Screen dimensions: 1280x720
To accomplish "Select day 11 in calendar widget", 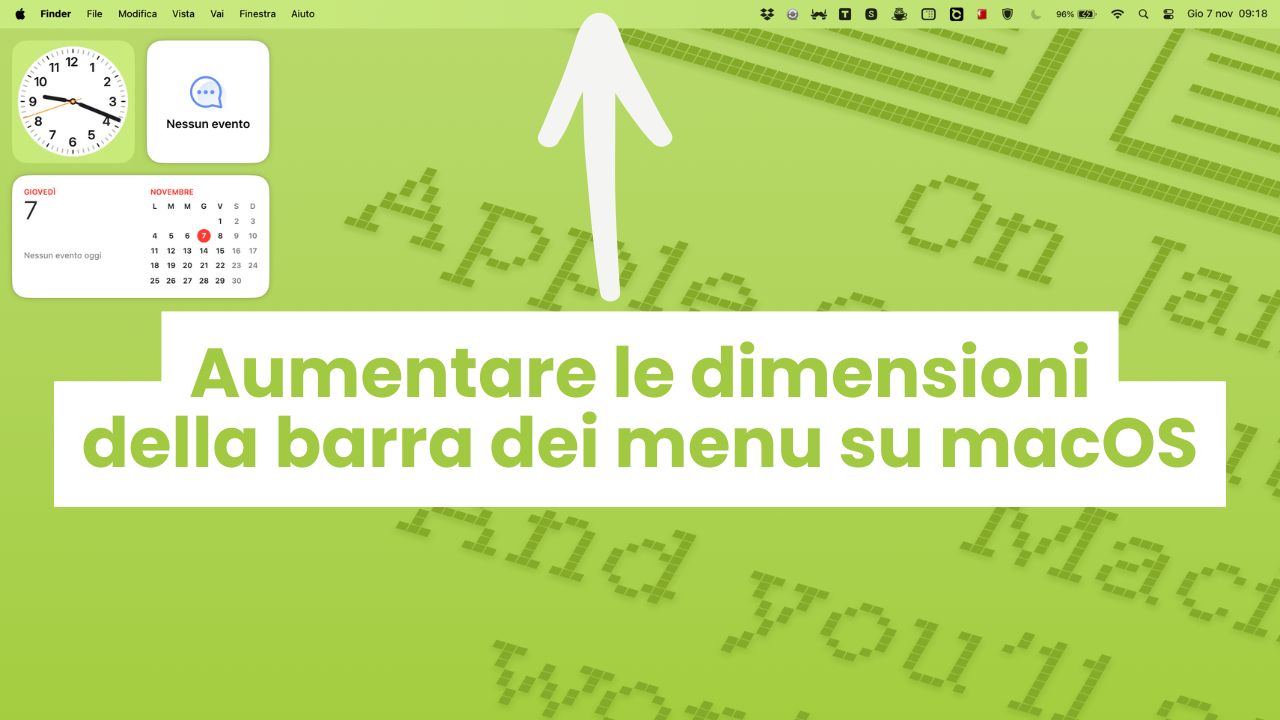I will click(x=154, y=251).
